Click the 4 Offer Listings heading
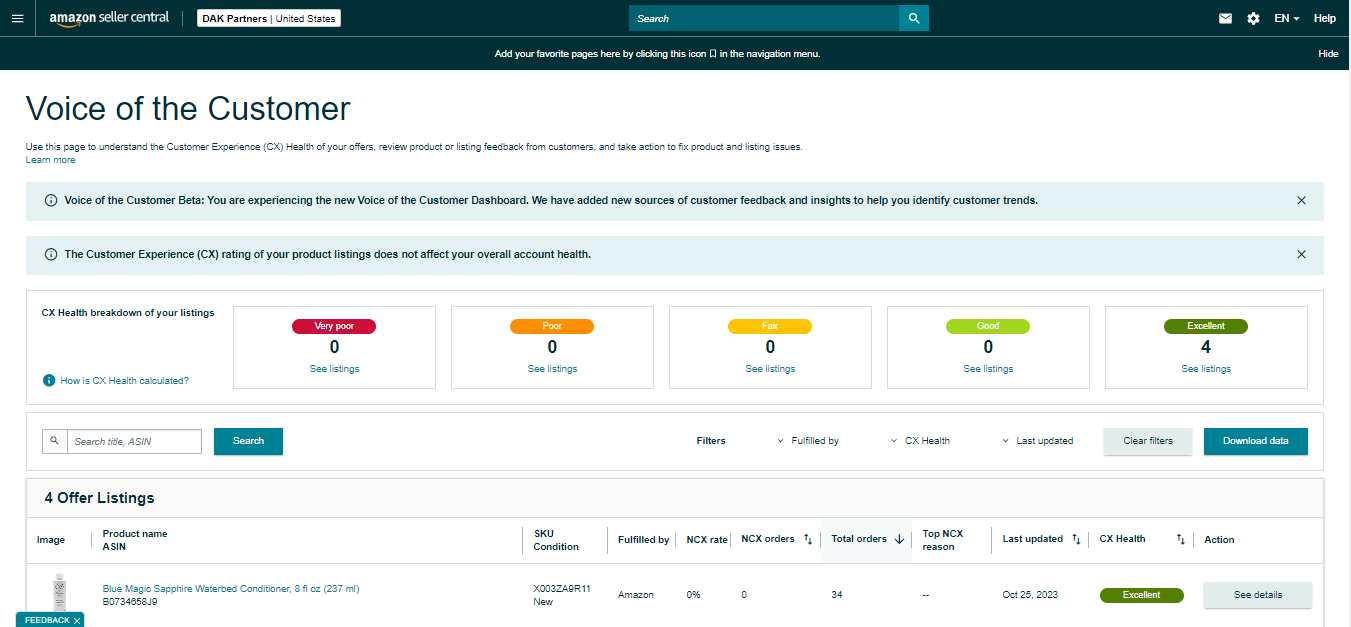The width and height of the screenshot is (1351, 627). [99, 498]
